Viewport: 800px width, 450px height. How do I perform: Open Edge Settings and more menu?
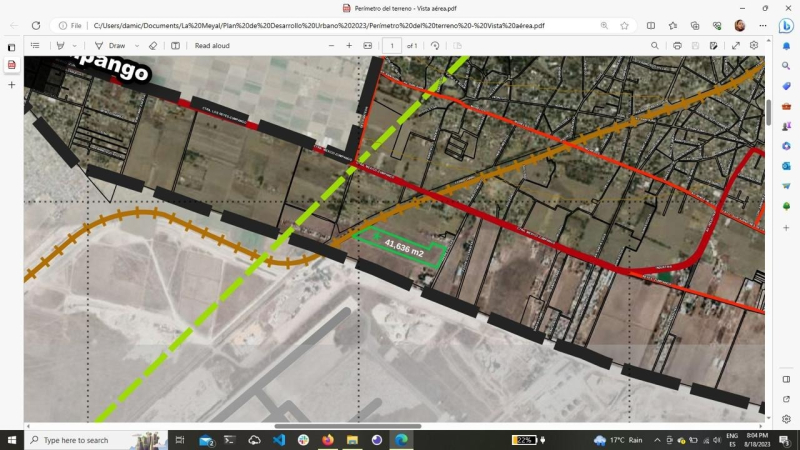(763, 26)
